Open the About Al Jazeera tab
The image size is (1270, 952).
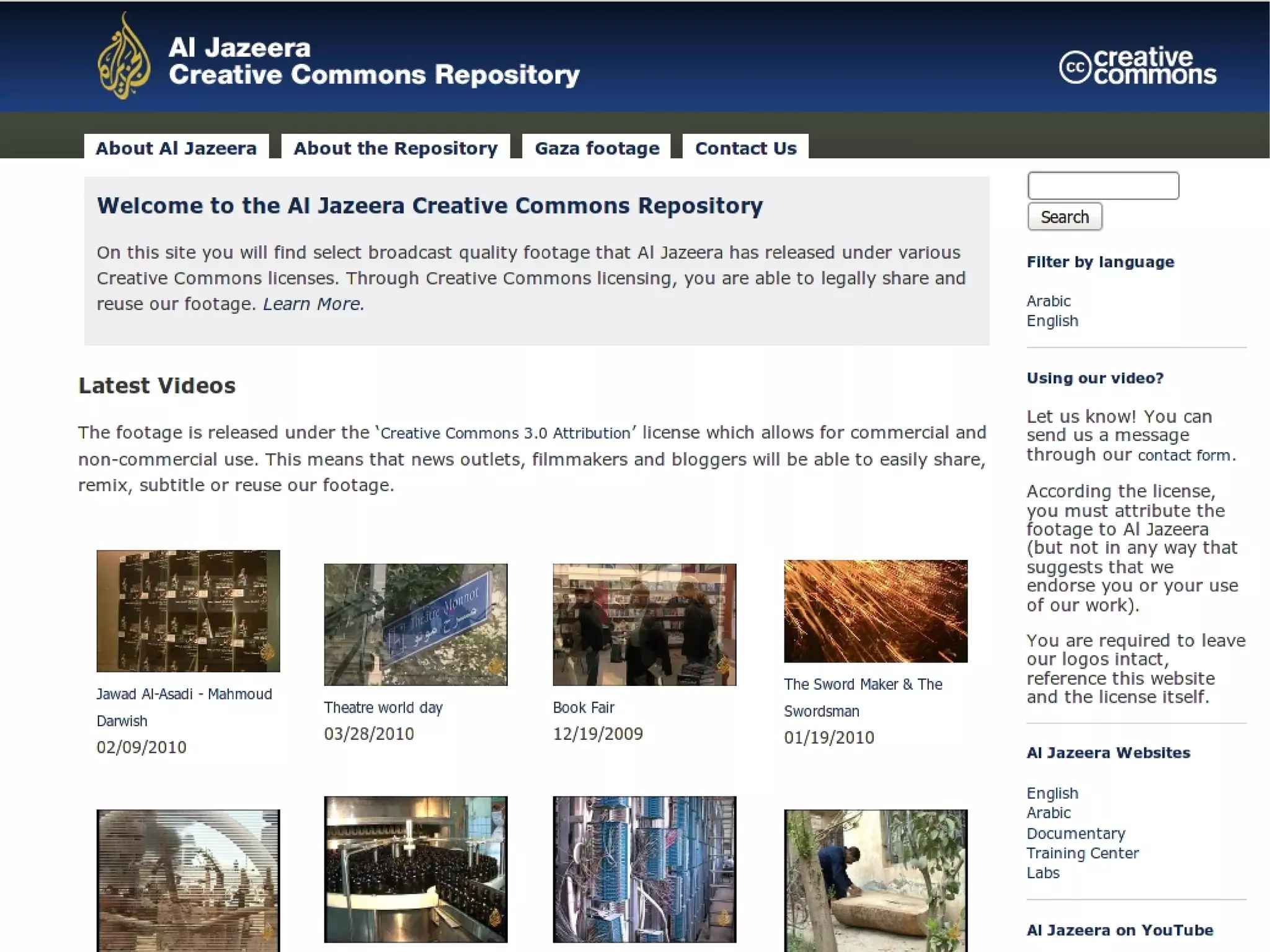(176, 148)
